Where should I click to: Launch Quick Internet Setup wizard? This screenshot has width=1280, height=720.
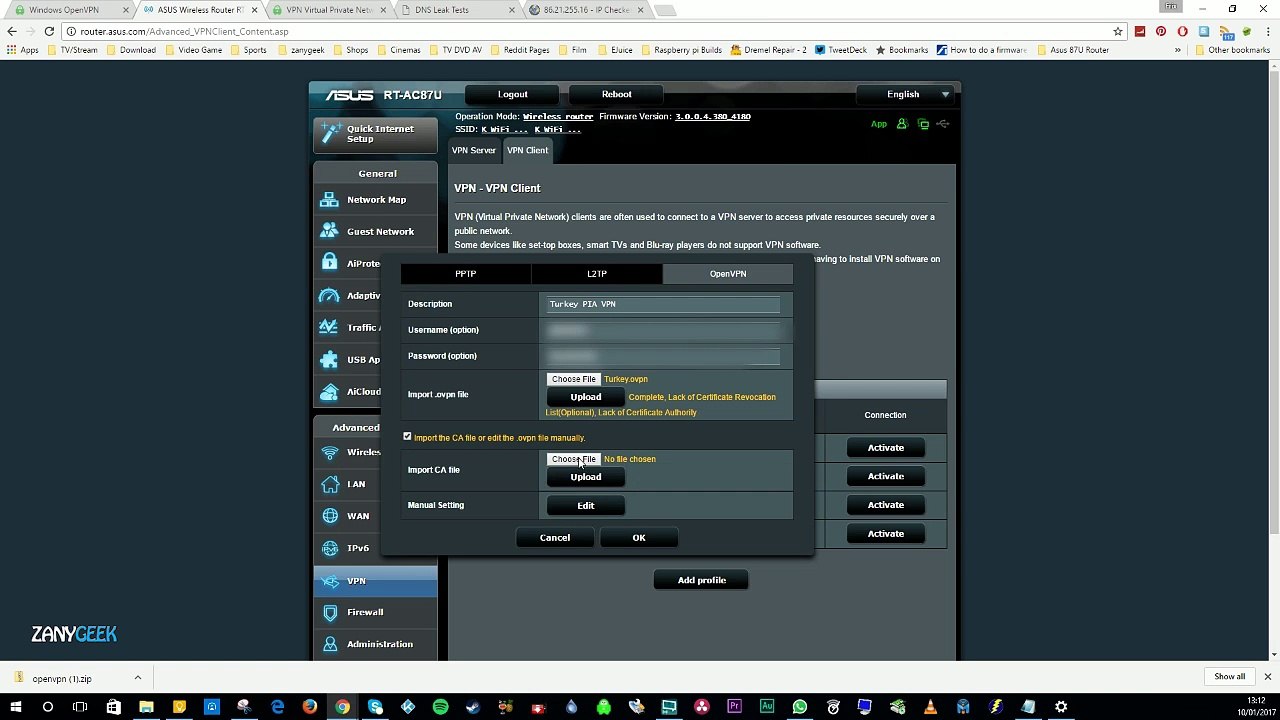375,134
